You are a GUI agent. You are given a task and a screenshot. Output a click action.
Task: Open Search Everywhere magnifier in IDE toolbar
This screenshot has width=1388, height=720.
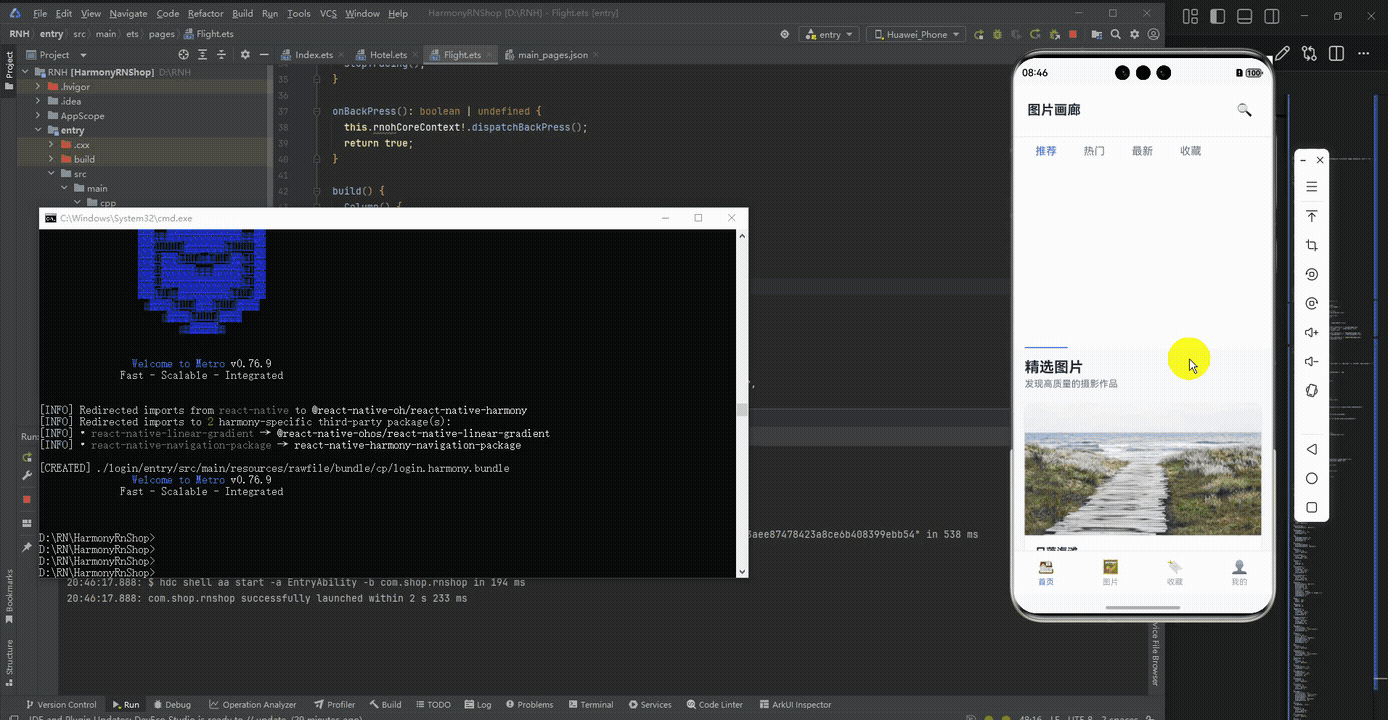pyautogui.click(x=1115, y=34)
